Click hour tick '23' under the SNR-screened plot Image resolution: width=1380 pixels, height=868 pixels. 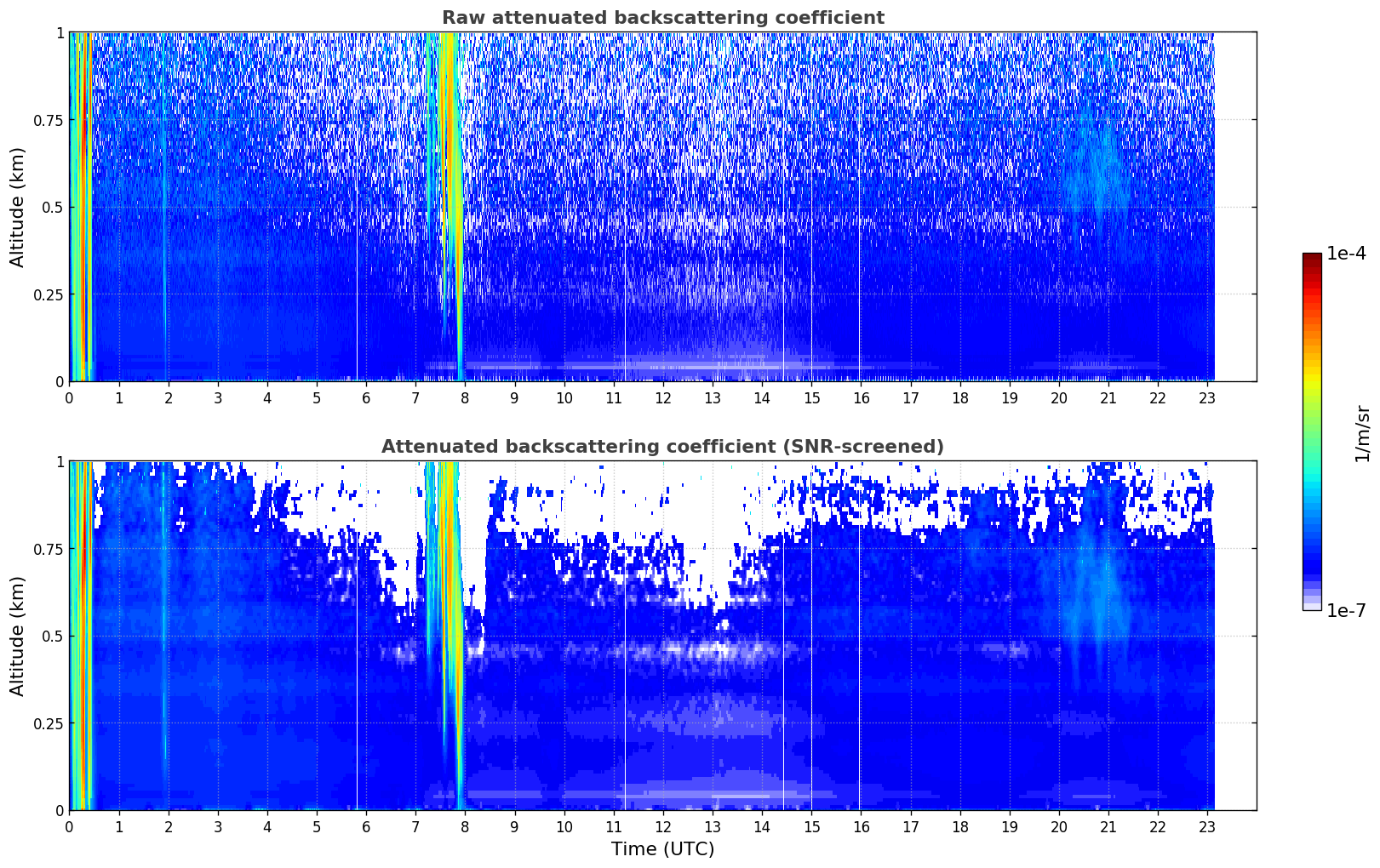(1207, 826)
